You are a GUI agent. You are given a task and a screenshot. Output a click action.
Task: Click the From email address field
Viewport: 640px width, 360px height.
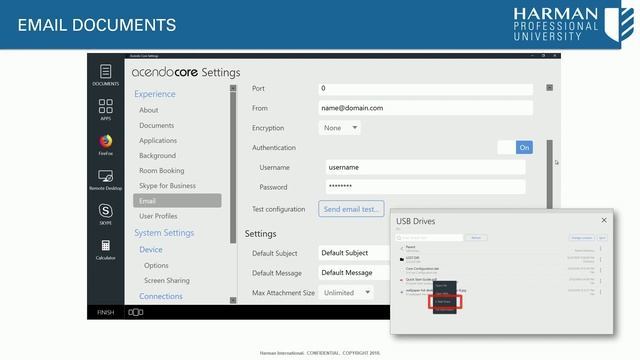coord(425,108)
